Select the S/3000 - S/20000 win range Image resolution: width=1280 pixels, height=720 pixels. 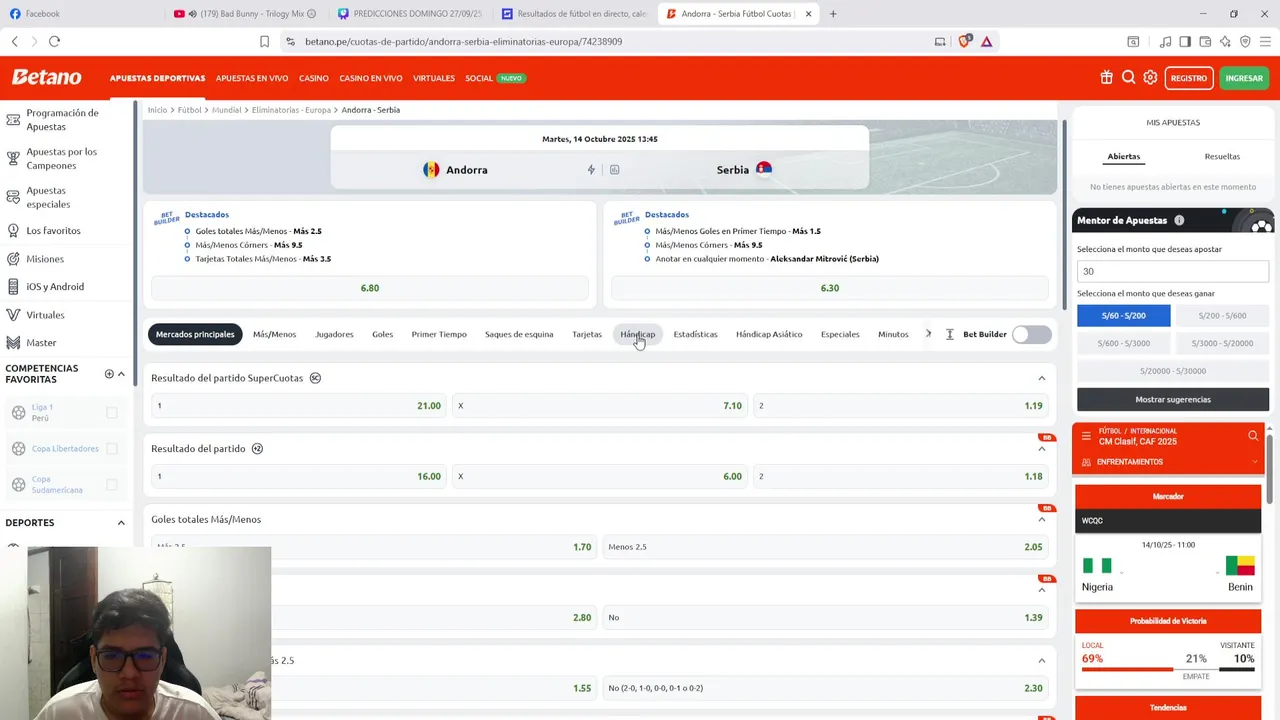tap(1222, 343)
